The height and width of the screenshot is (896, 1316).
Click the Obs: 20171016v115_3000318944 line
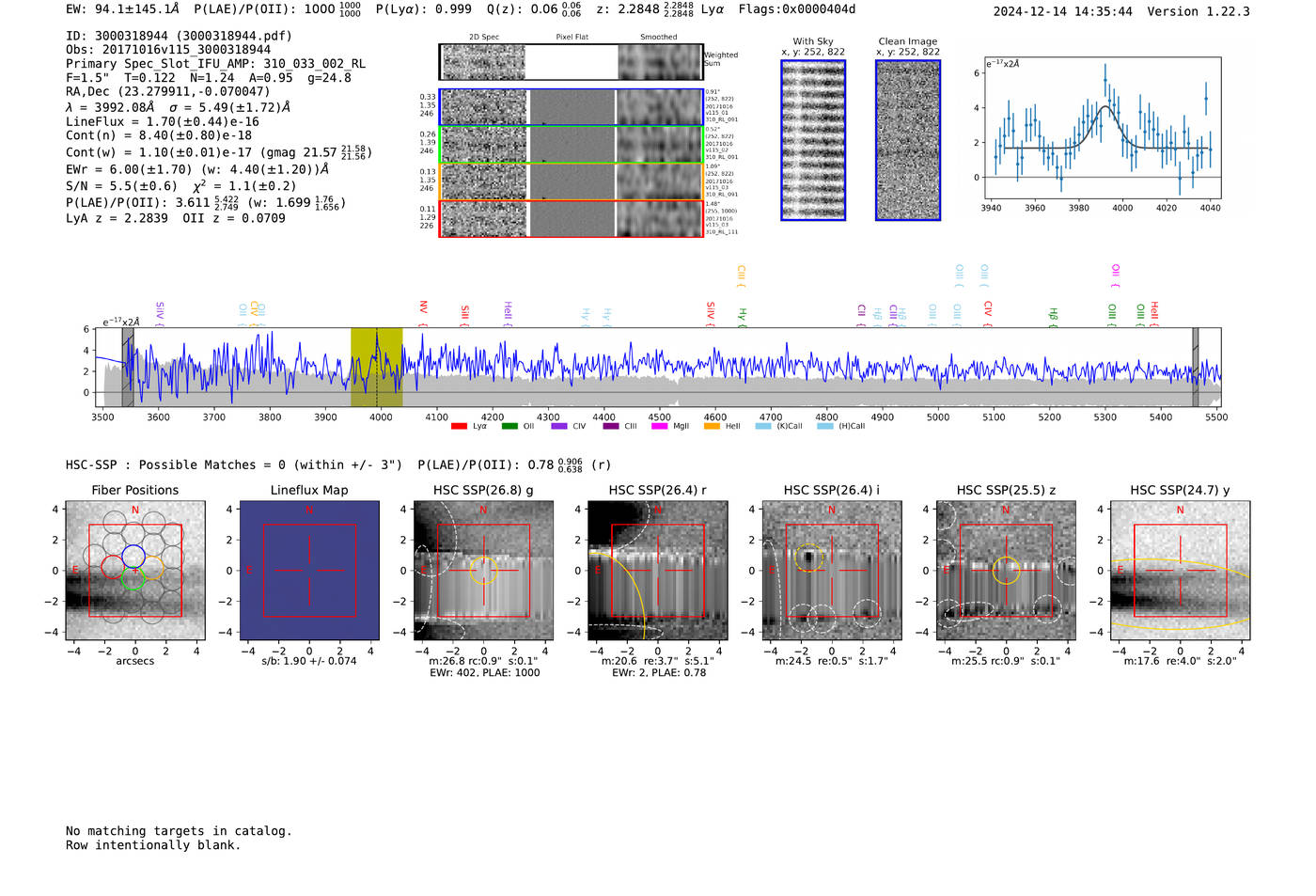click(168, 50)
